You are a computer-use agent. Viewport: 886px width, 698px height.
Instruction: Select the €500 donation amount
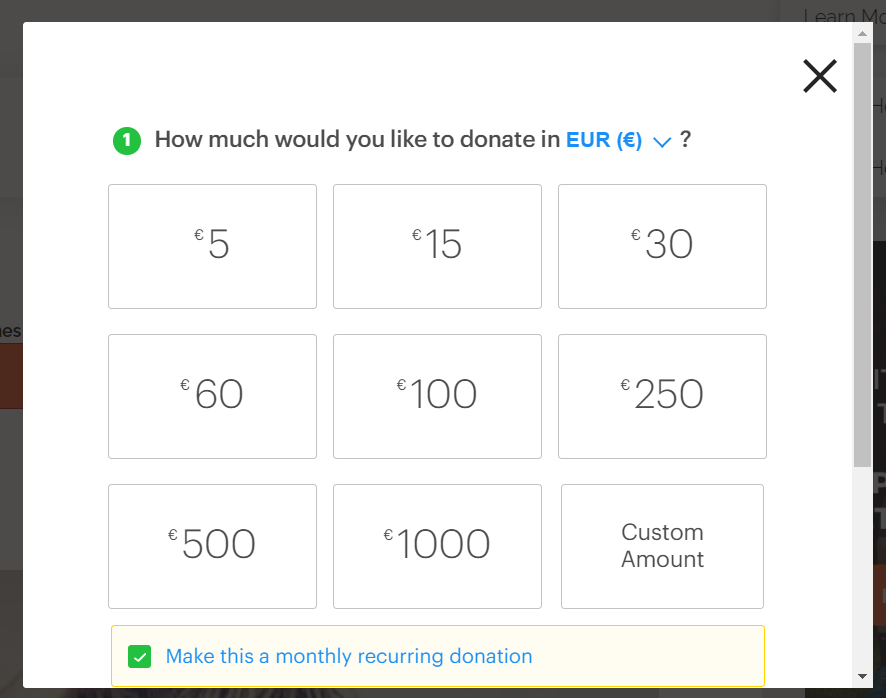[x=212, y=547]
